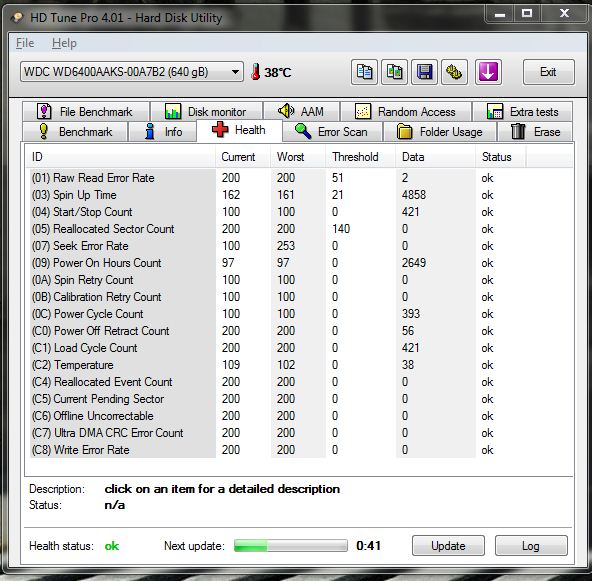Click the save screenshot floppy disk icon
The height and width of the screenshot is (581, 592).
424,72
